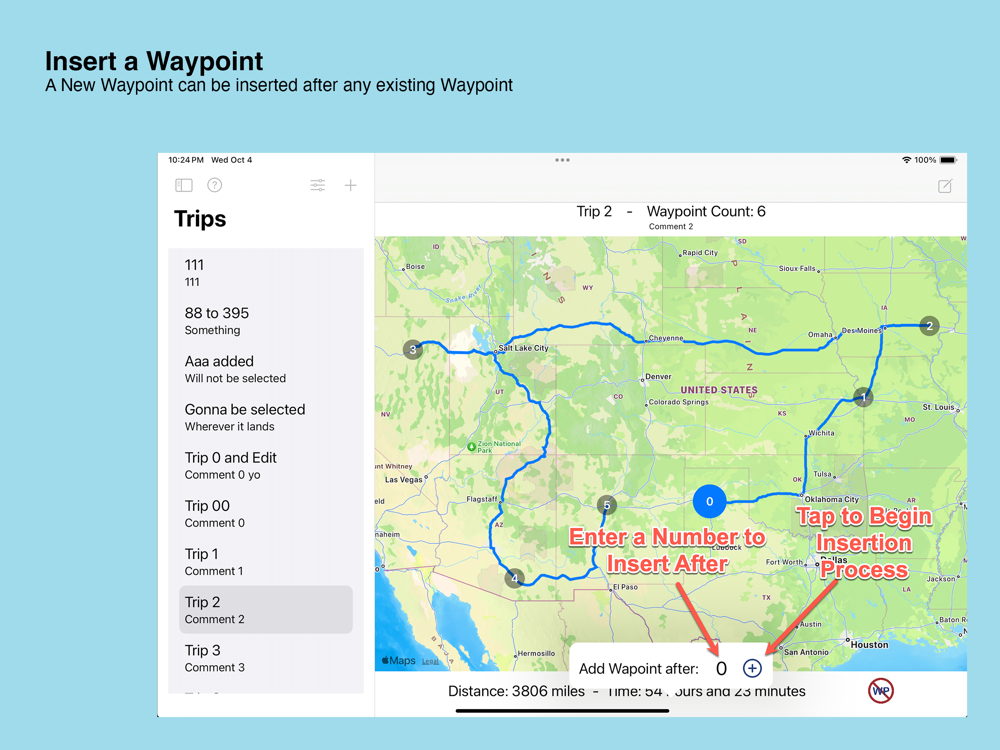Tap the Zion National Park map pin
1000x750 pixels.
click(471, 446)
